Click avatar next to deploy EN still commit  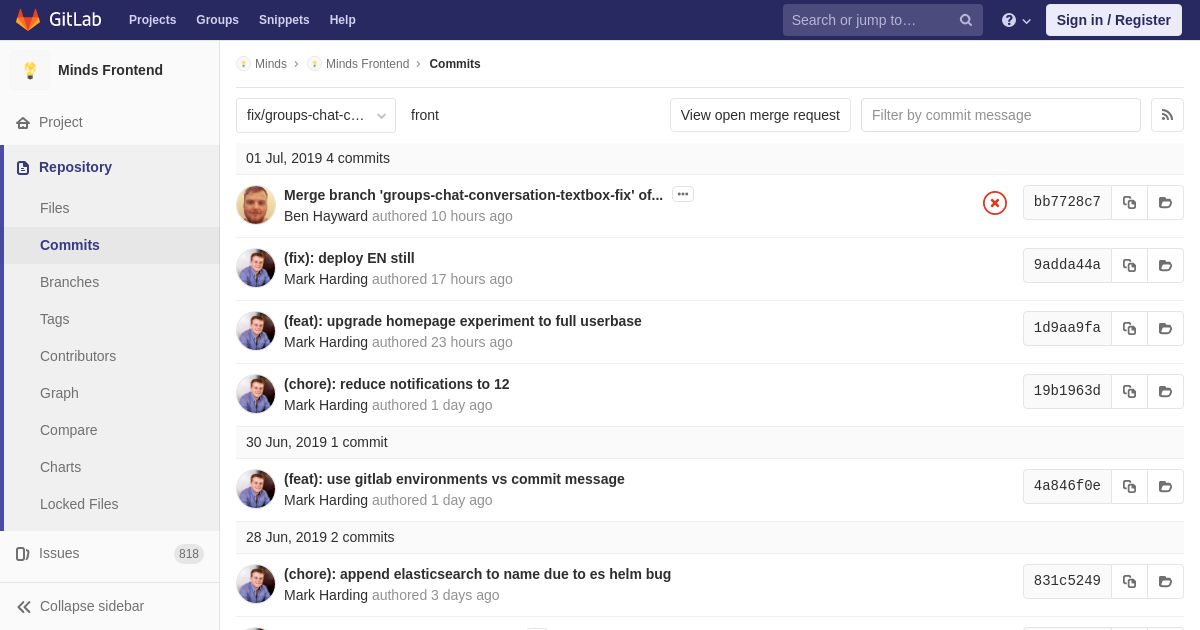[x=256, y=268]
